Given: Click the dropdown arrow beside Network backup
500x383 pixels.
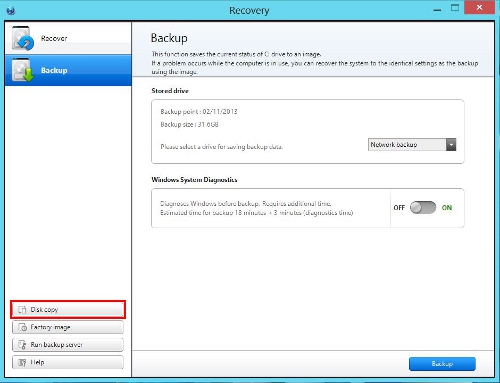Looking at the screenshot, I should (x=451, y=145).
